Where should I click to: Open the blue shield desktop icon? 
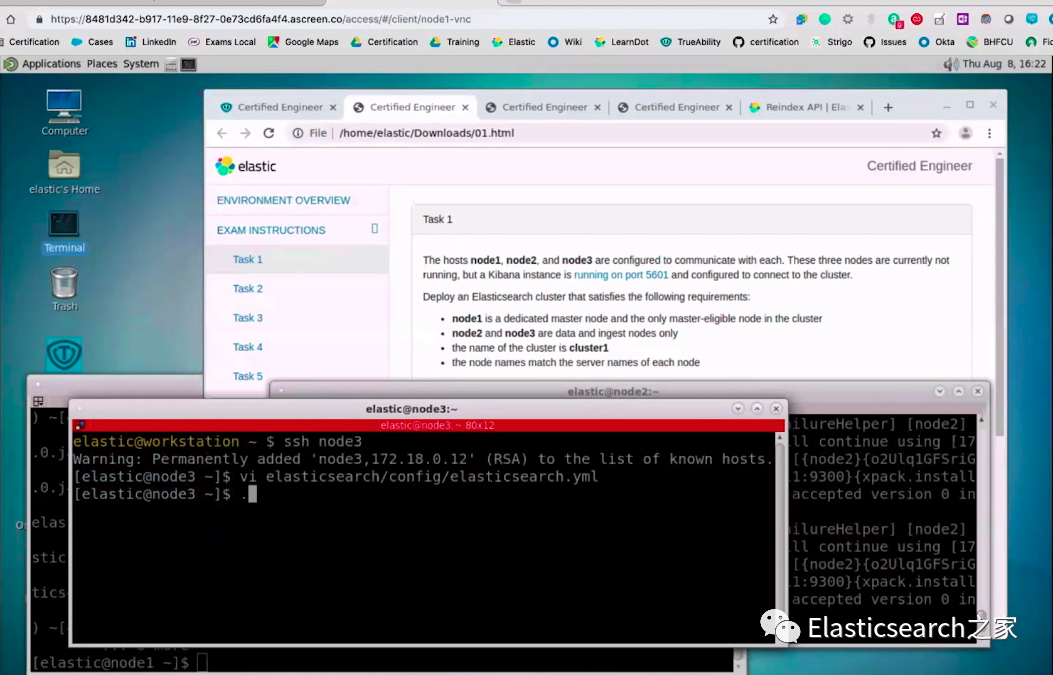[64, 354]
